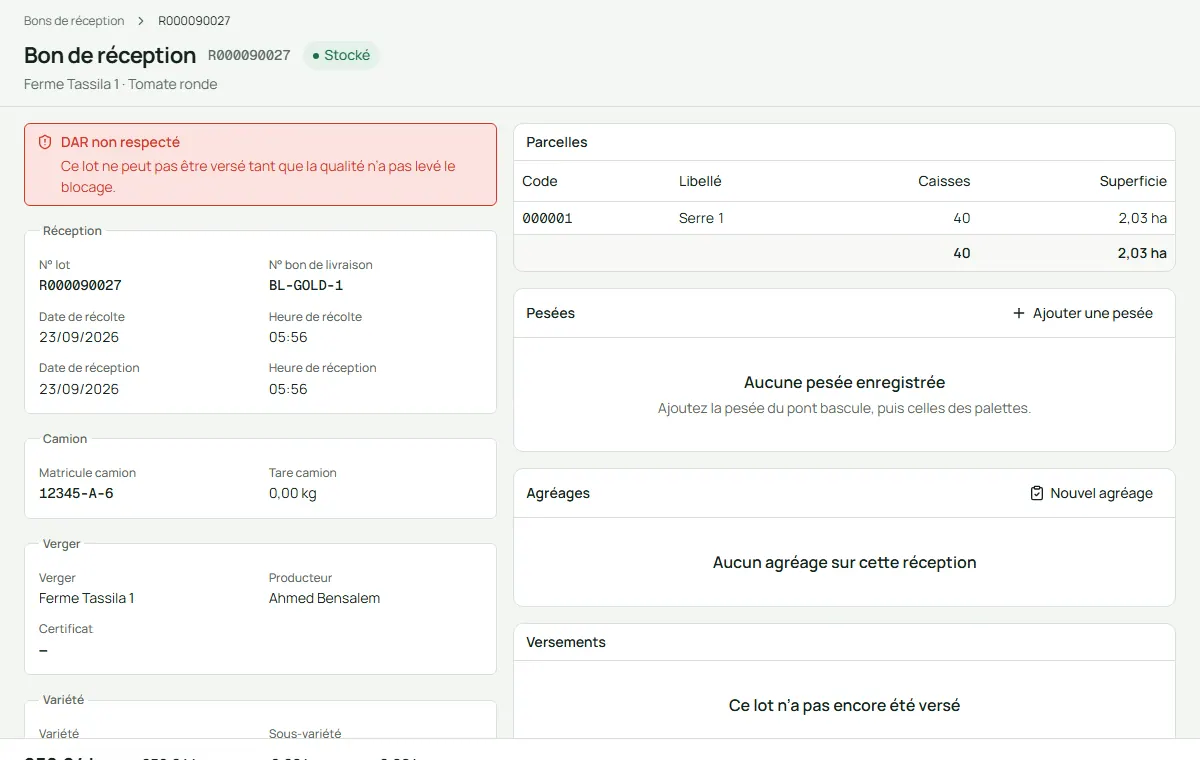Click the Code column header
The image size is (1200, 760).
point(540,181)
